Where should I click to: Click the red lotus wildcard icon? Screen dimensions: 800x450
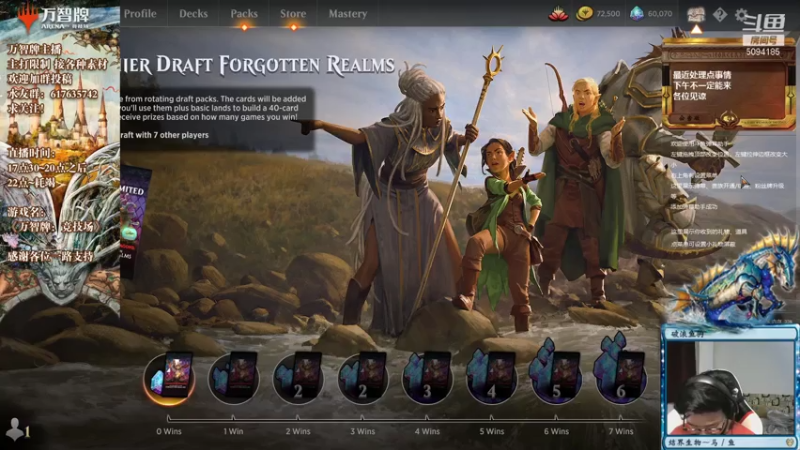(x=558, y=14)
